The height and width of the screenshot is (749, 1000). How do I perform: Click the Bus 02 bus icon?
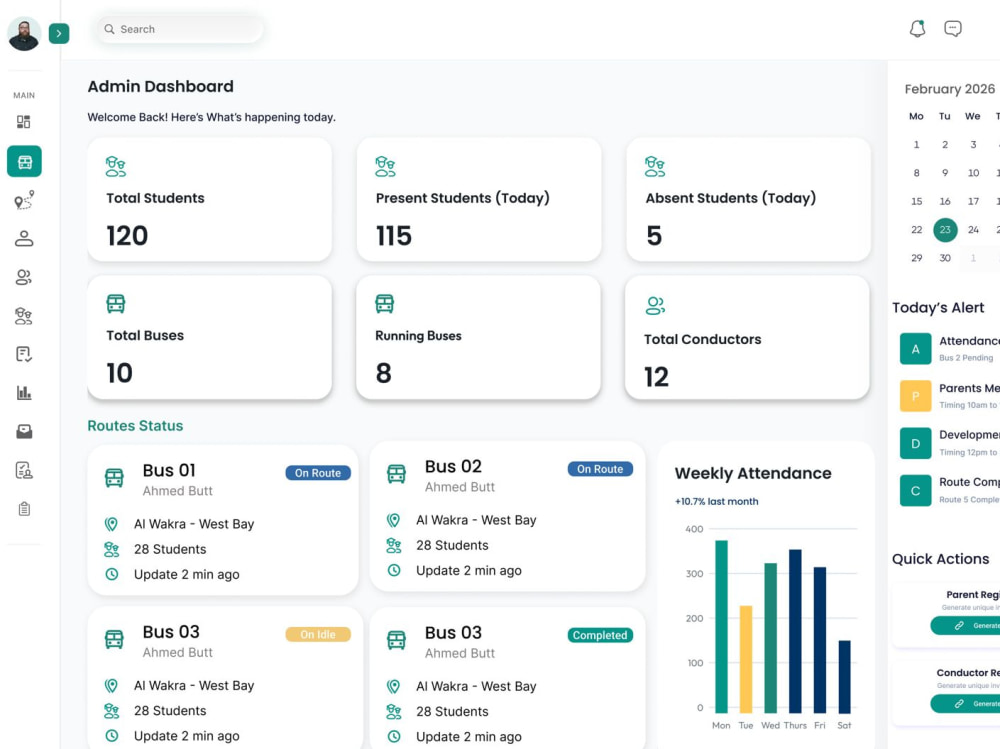pos(396,474)
